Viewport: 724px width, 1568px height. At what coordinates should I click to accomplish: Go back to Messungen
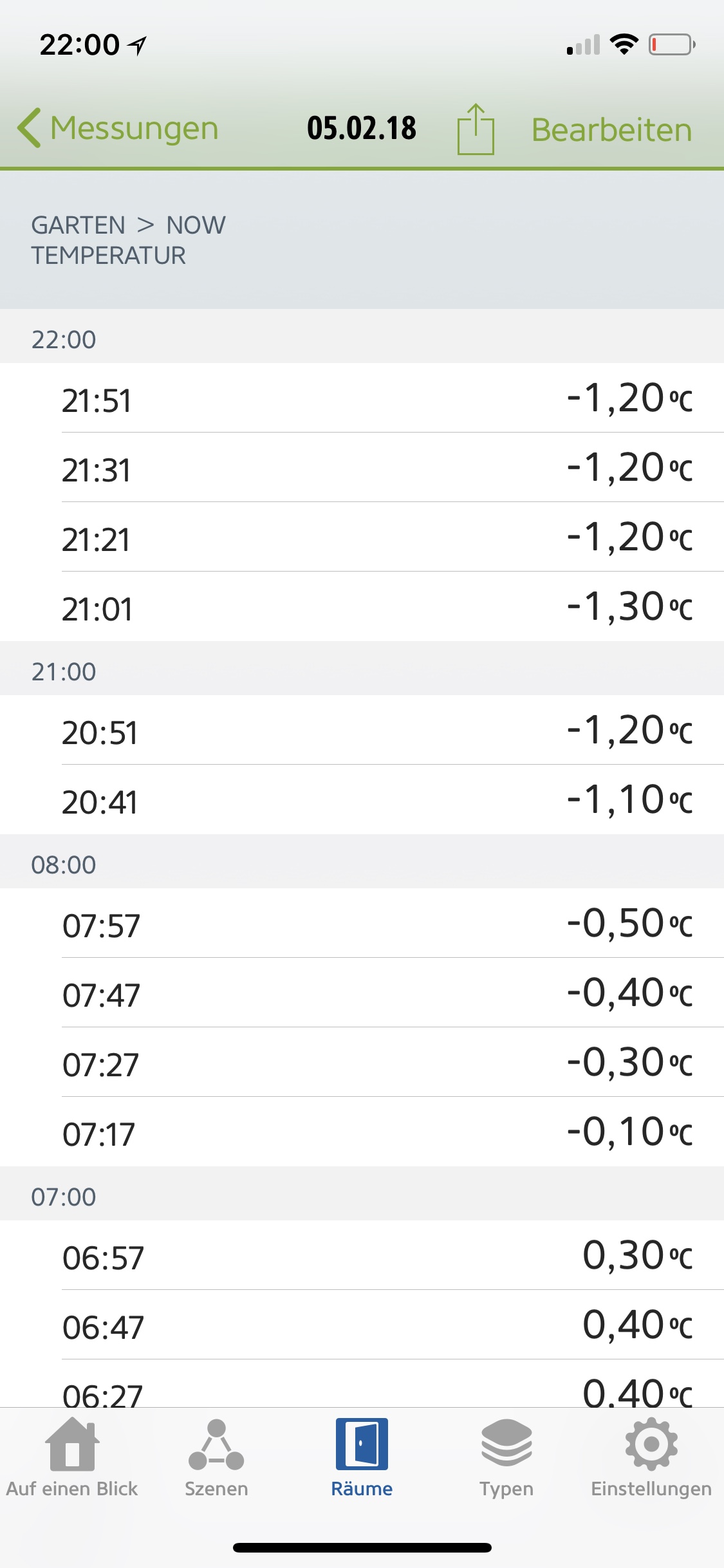[134, 128]
